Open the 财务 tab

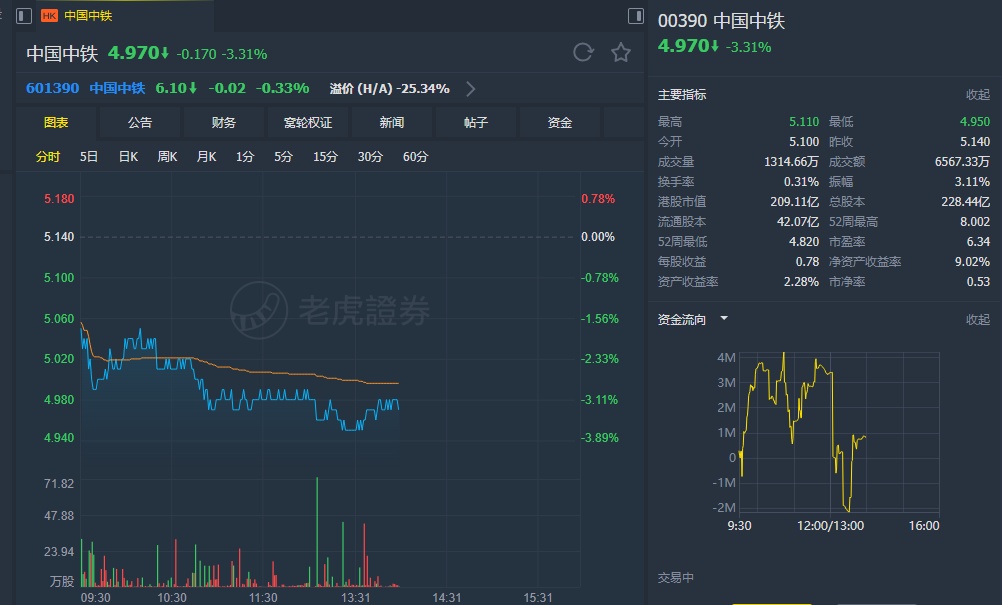[224, 123]
